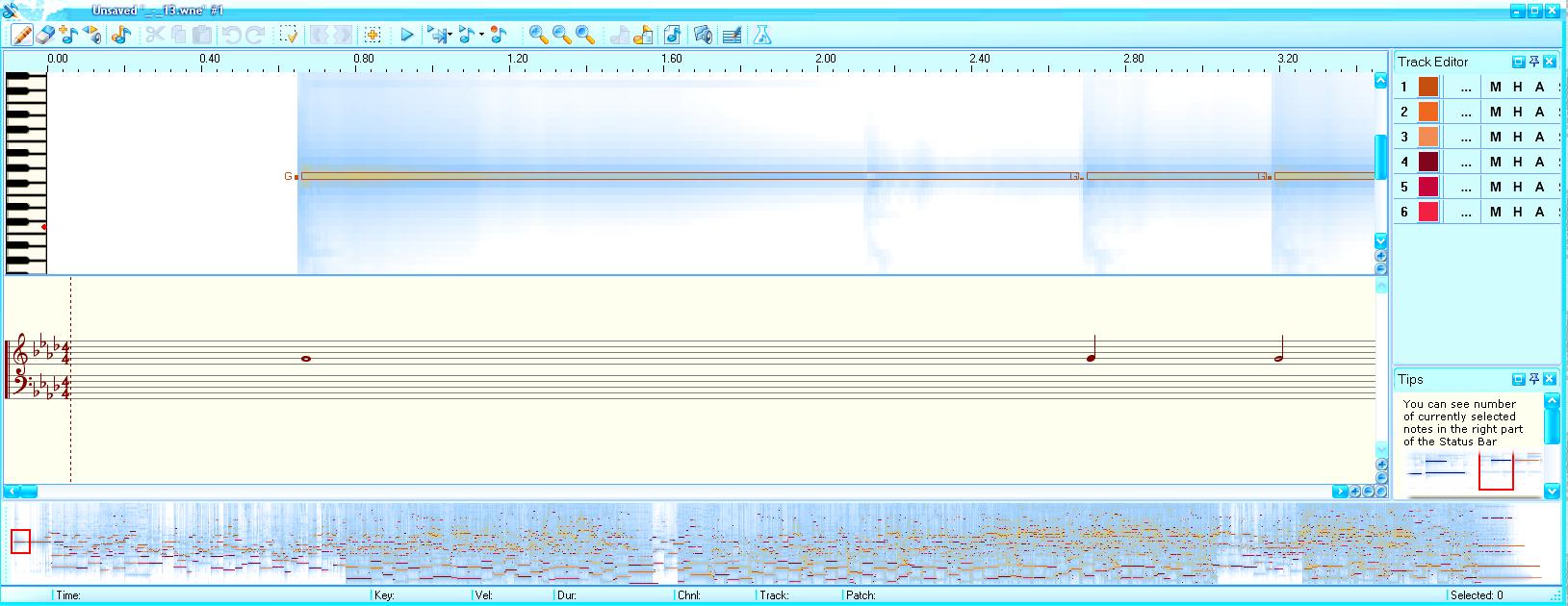
Task: Click the scissors cut icon
Action: 155,35
